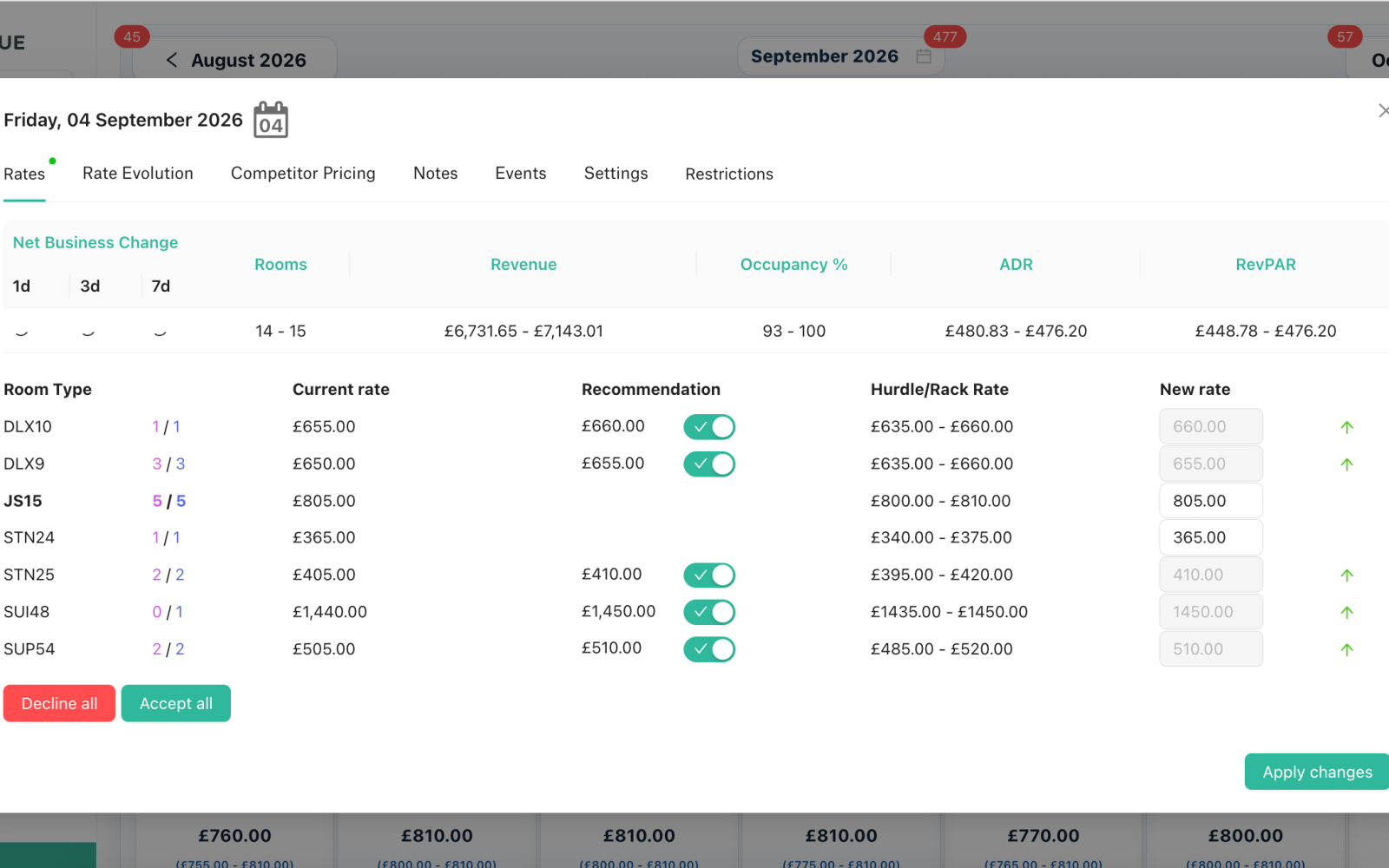This screenshot has height=868, width=1389.
Task: Click the background £760.00 calendar cell
Action: tap(234, 836)
